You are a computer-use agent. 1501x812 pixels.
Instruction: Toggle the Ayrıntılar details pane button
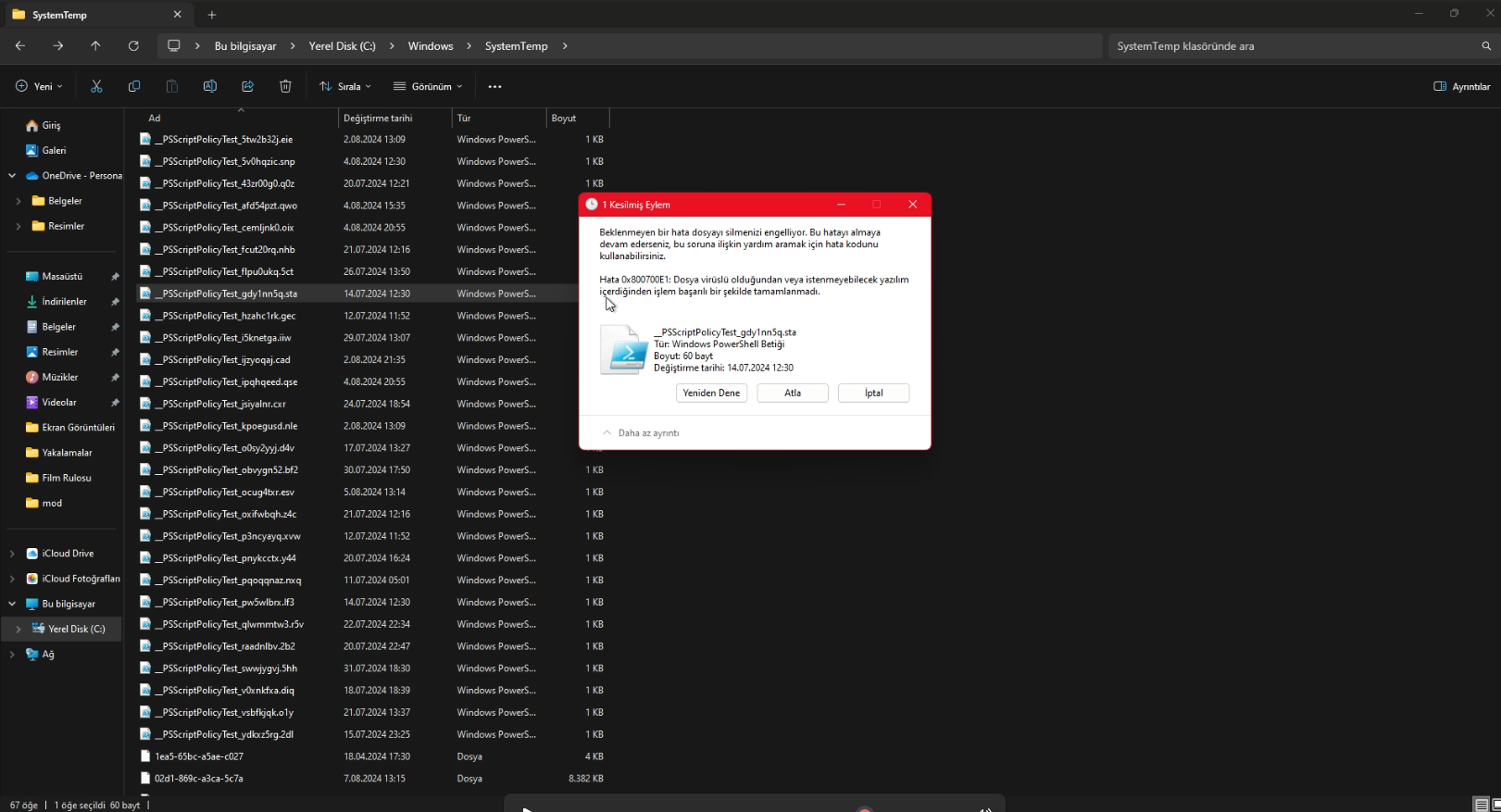(1462, 86)
